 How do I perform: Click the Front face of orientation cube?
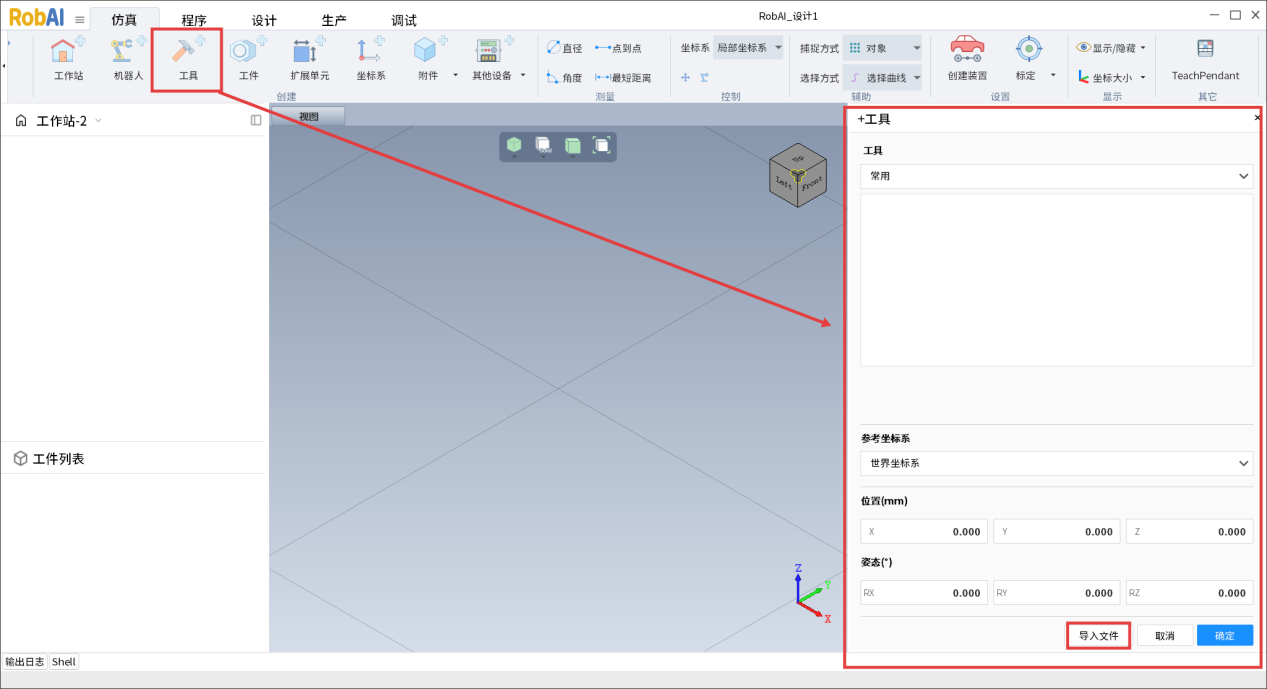click(x=811, y=184)
